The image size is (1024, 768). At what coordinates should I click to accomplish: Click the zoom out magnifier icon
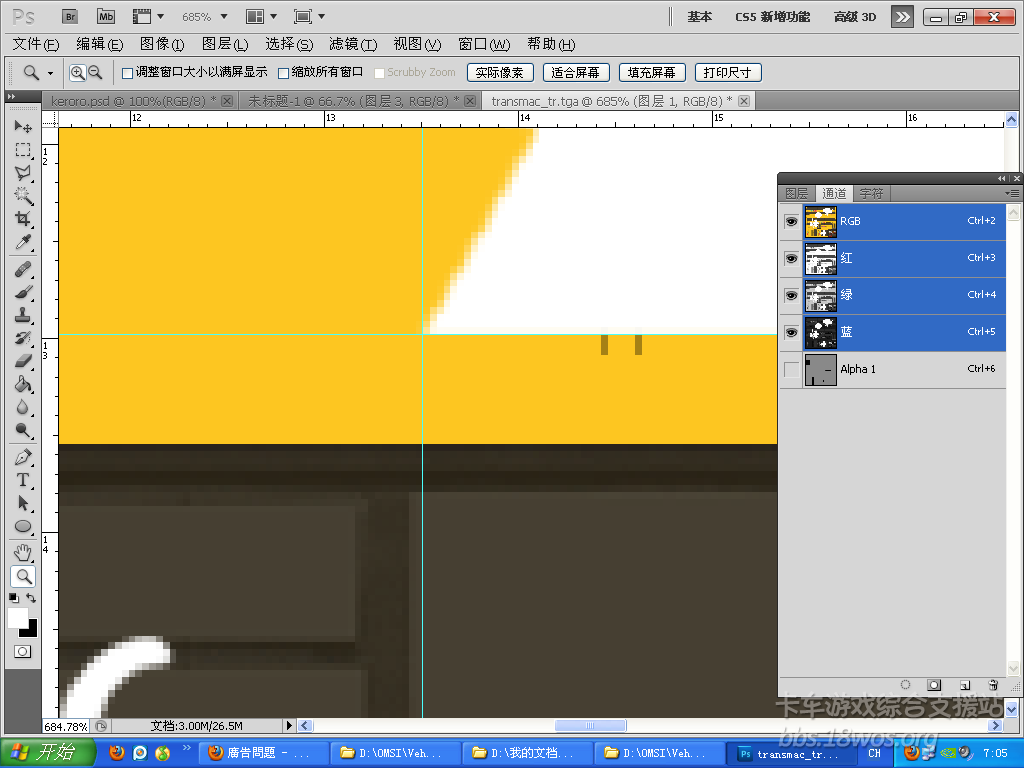(95, 72)
